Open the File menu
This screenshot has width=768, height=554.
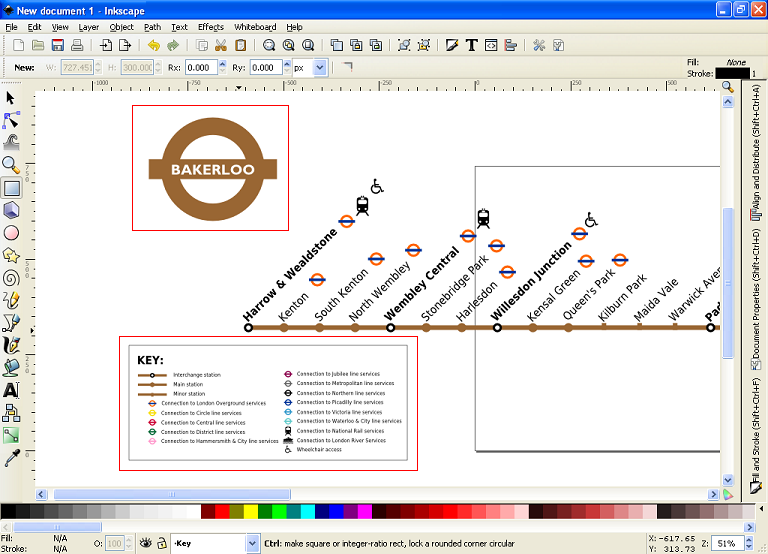(11, 27)
